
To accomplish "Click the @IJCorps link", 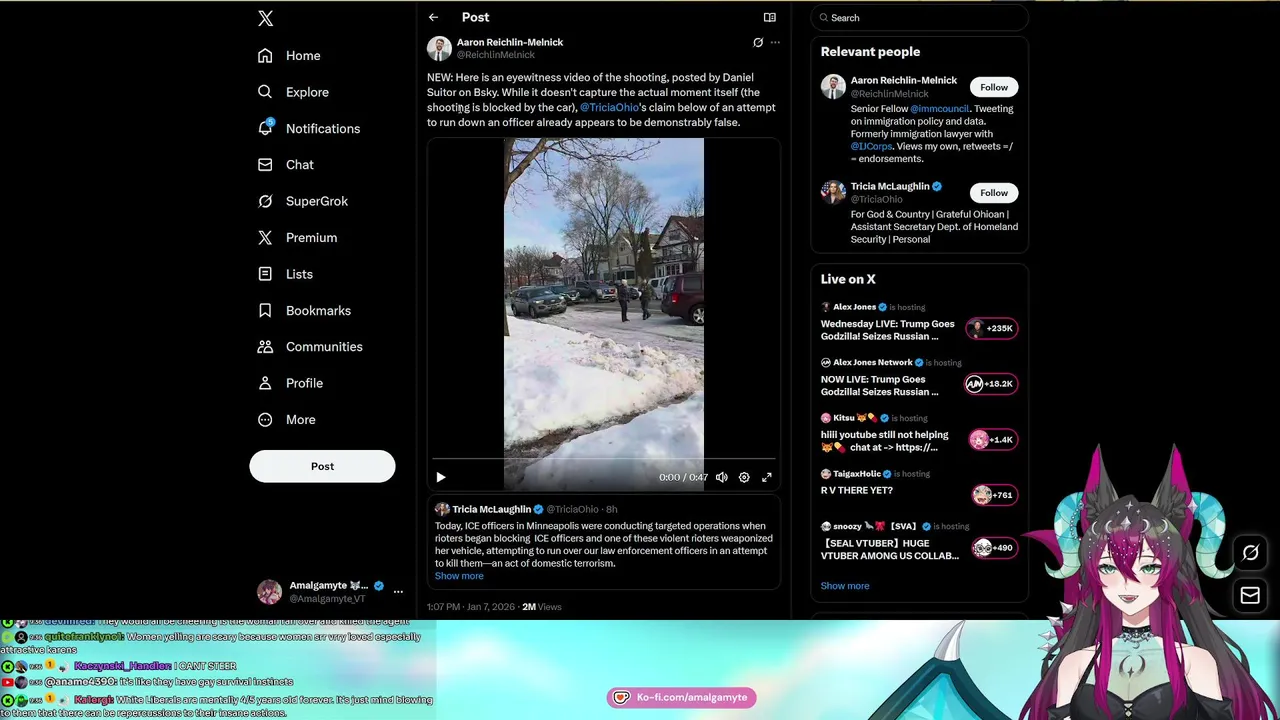I will point(871,146).
